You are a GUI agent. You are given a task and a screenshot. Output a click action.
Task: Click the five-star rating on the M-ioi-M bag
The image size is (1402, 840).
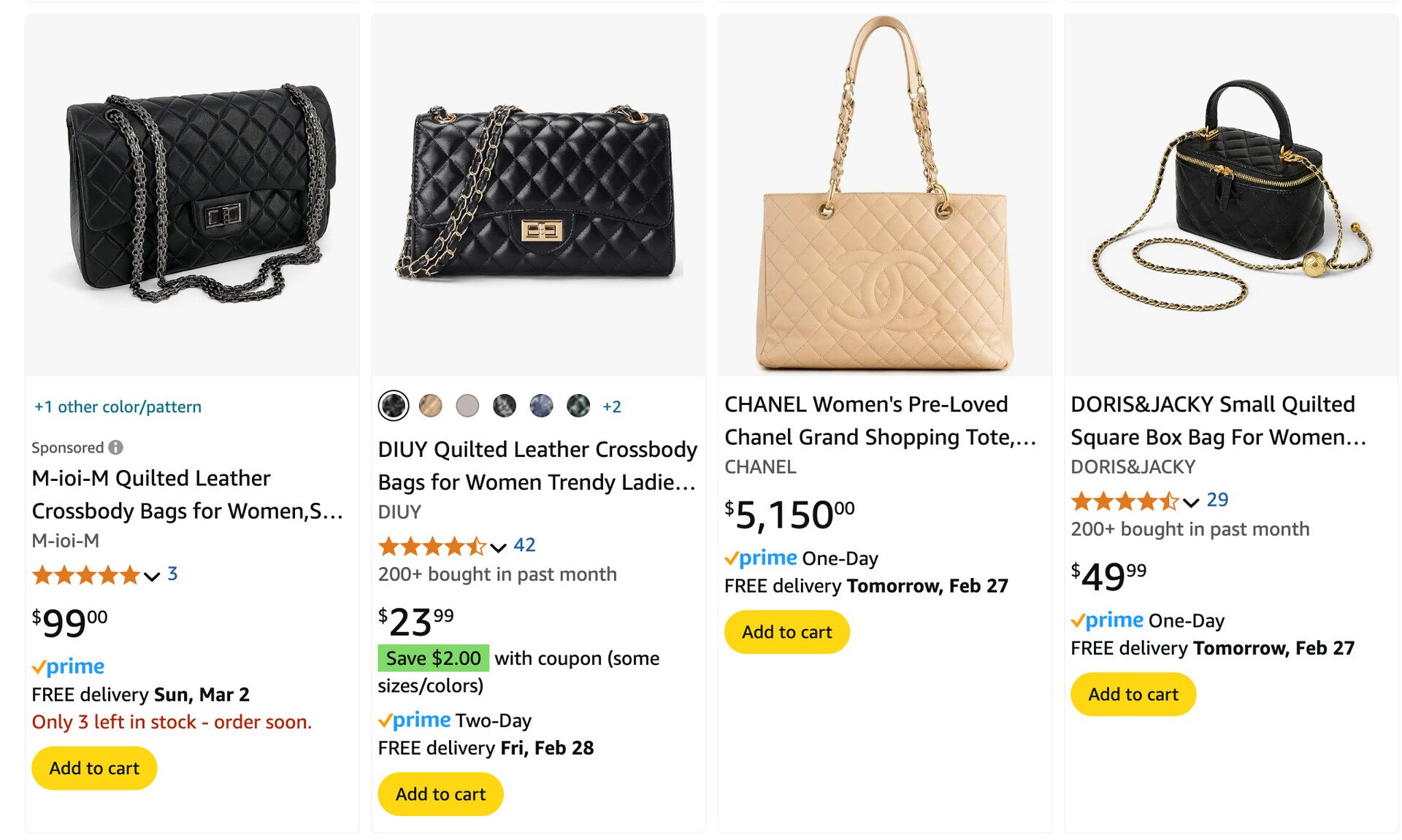click(85, 576)
